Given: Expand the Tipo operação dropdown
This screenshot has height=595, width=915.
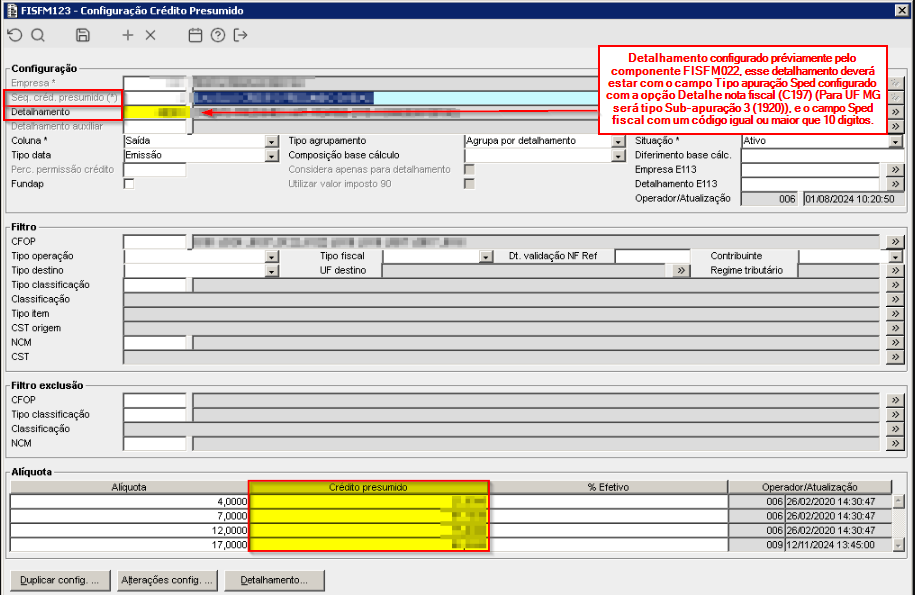Looking at the screenshot, I should click(x=272, y=257).
